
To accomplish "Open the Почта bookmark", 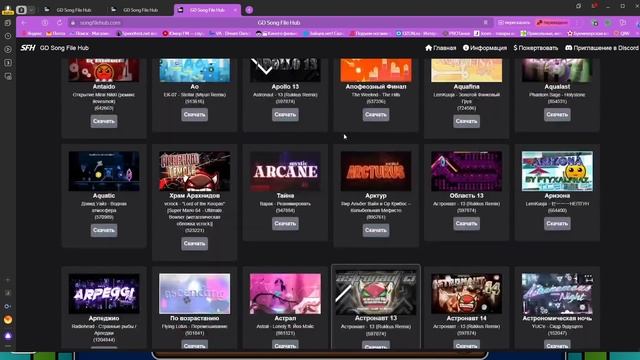I will (x=56, y=33).
